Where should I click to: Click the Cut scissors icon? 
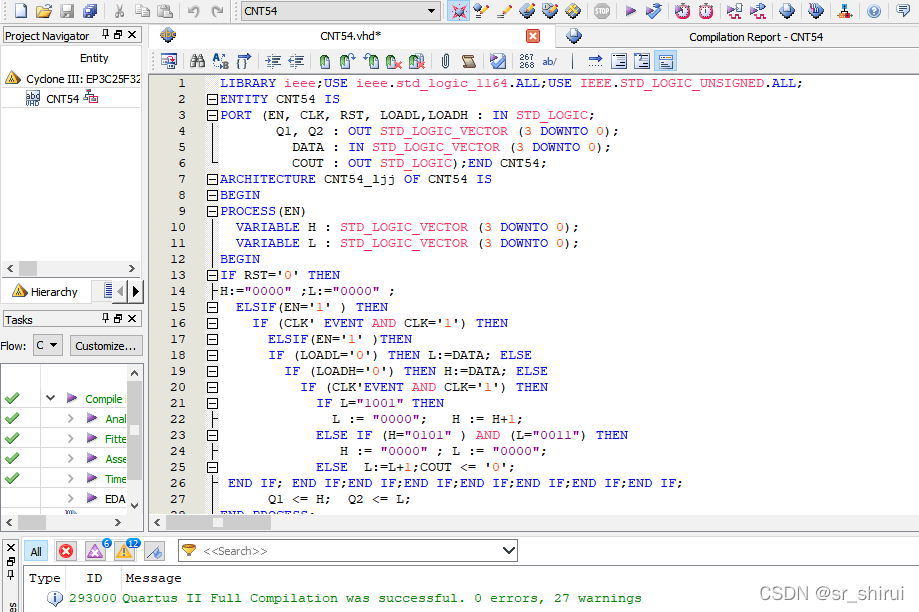(120, 11)
